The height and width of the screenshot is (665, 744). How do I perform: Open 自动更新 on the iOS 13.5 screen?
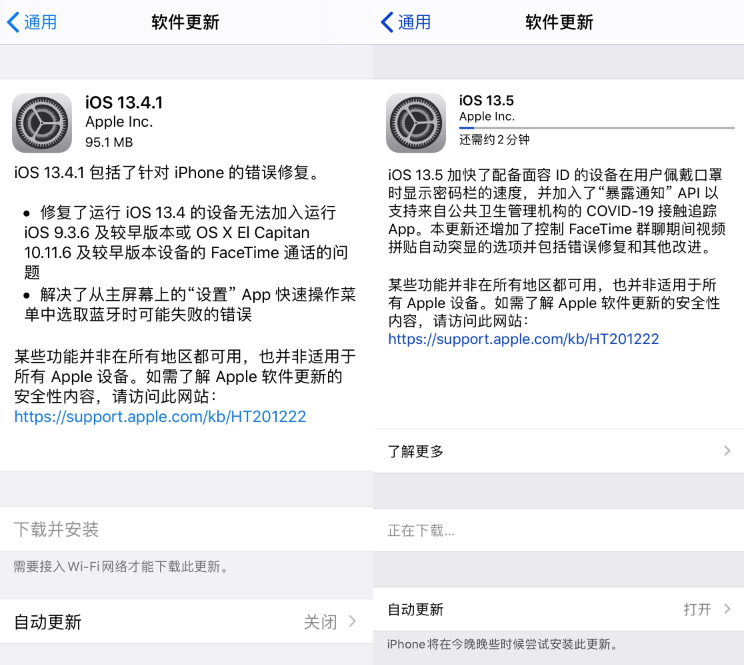(558, 609)
